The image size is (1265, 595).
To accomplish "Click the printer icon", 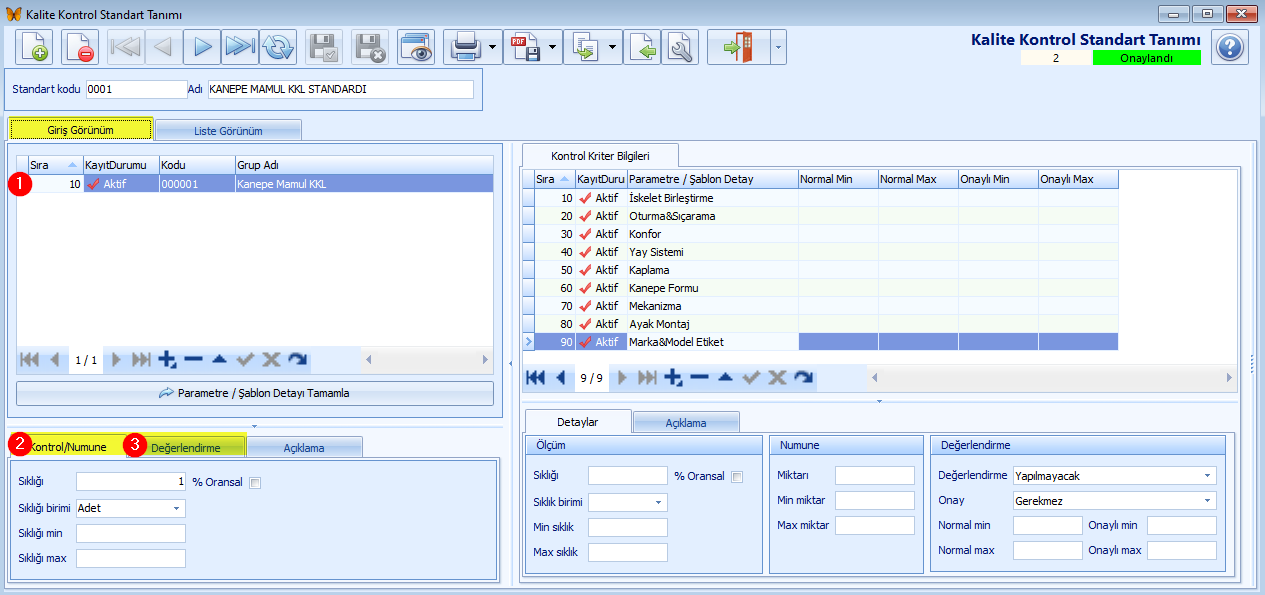I will click(465, 47).
